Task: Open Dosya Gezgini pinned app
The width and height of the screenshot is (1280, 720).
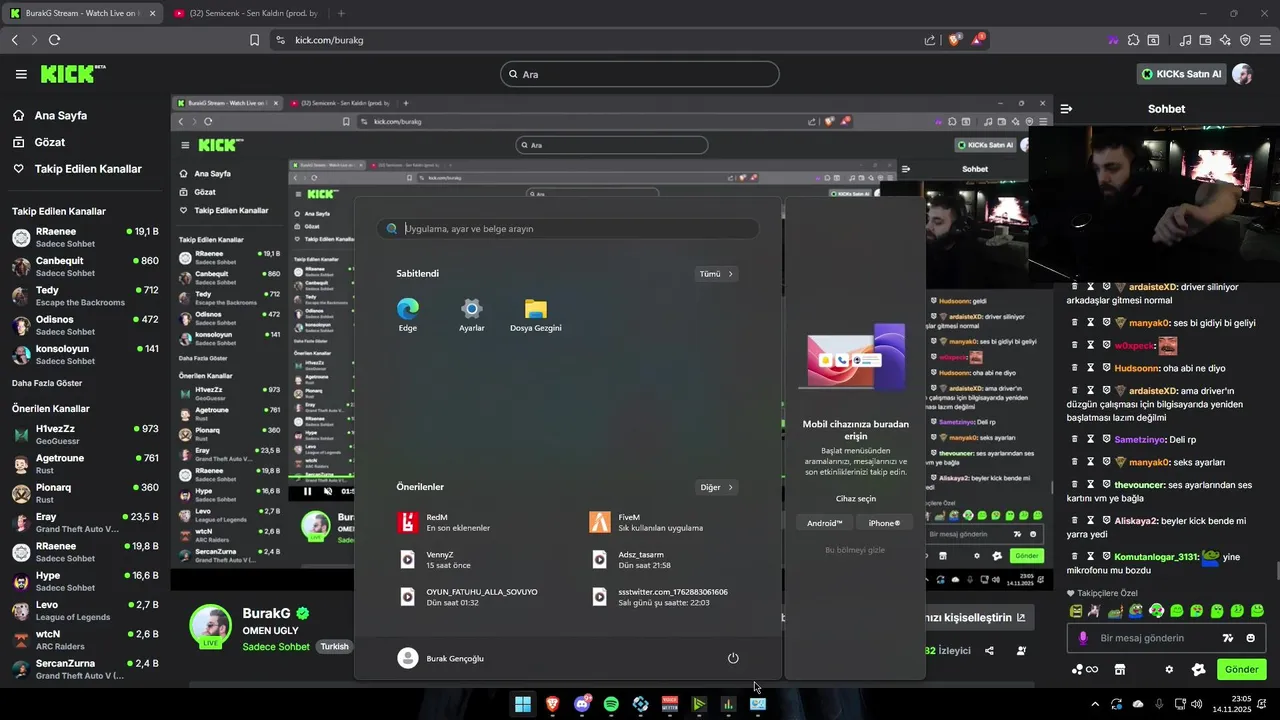Action: pyautogui.click(x=535, y=315)
